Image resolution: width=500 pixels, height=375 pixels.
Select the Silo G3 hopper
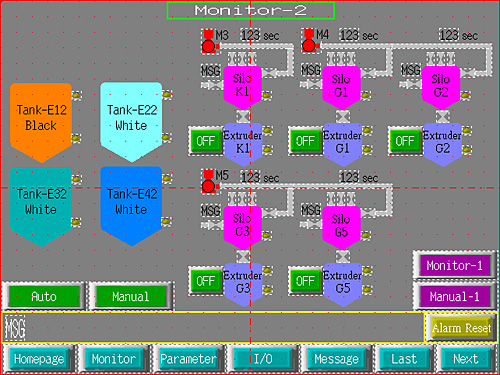[242, 228]
